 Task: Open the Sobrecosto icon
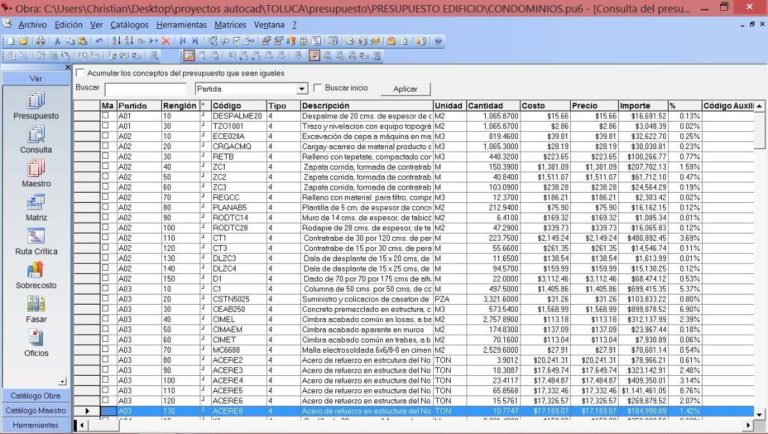36,270
